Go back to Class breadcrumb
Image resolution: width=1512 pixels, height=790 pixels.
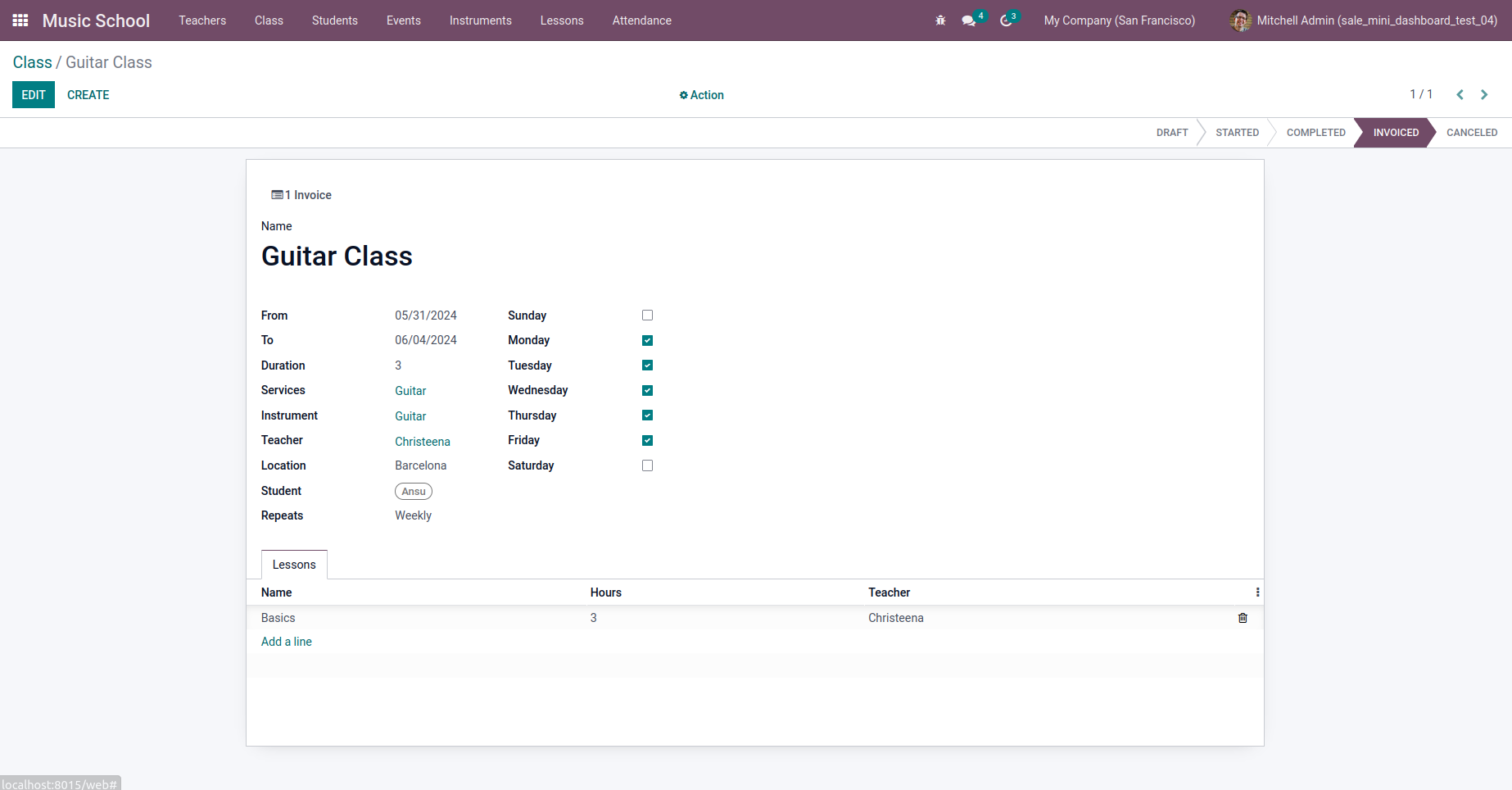coord(33,62)
